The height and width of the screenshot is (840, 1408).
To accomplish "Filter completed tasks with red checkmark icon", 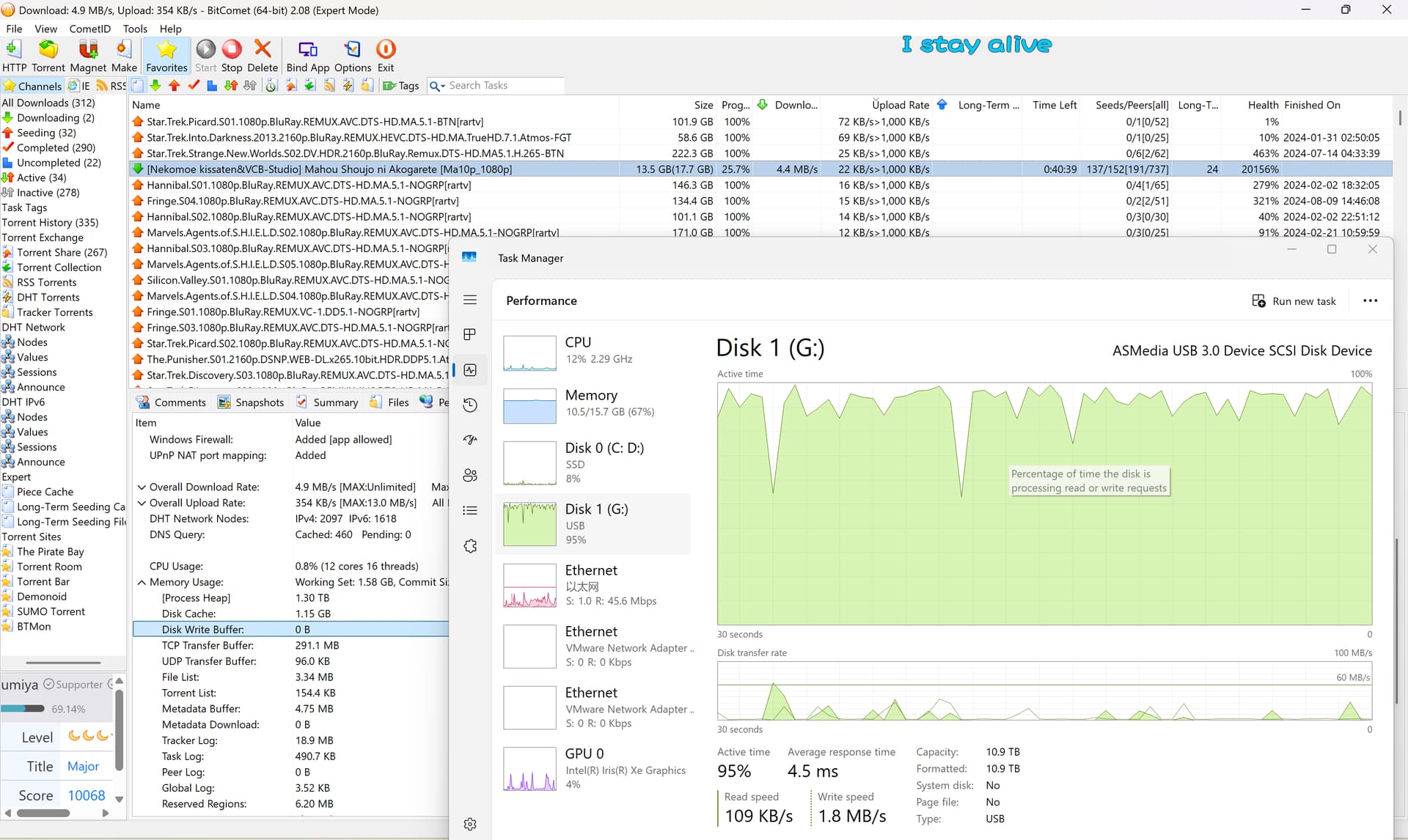I will (194, 86).
